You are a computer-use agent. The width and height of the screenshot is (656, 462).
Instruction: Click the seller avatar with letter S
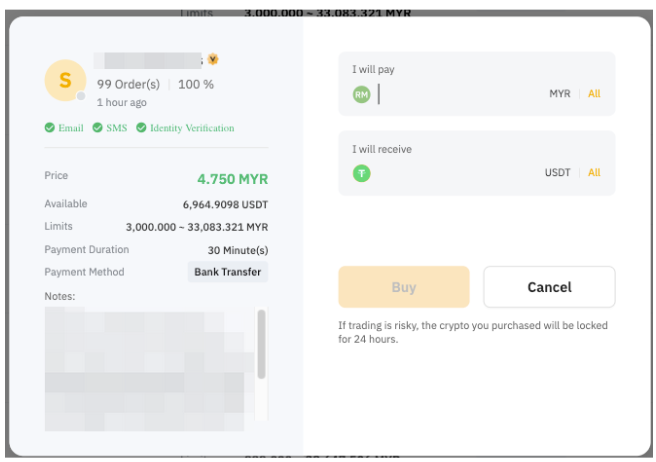pos(66,80)
